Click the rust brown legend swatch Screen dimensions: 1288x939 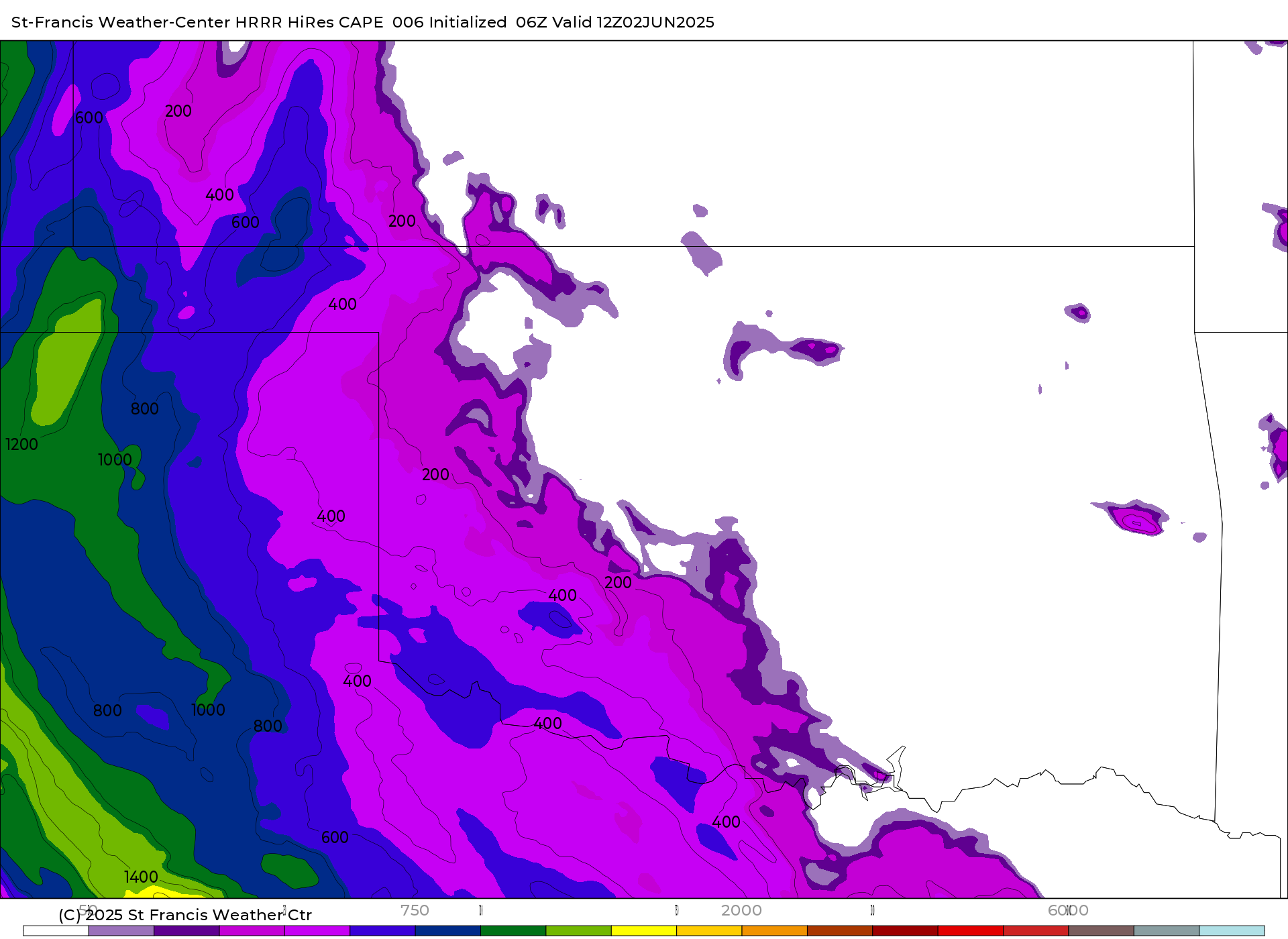coord(839,931)
